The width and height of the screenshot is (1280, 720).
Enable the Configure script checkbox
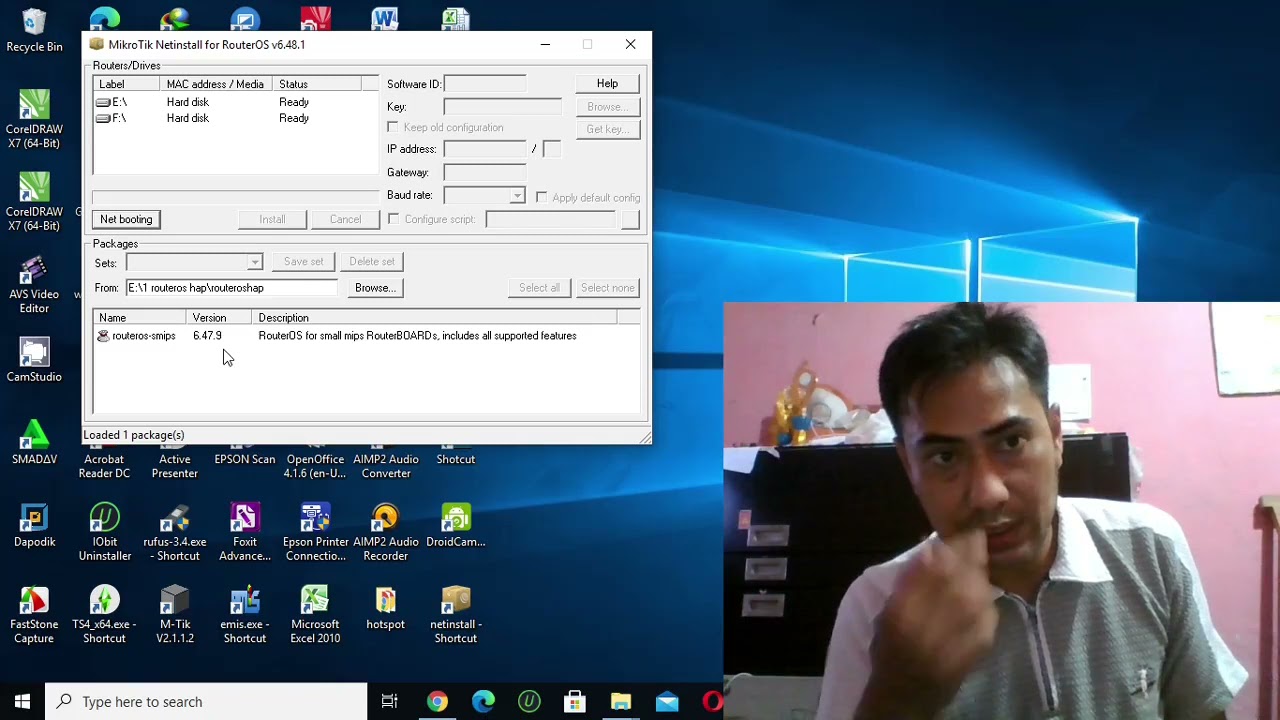pos(394,219)
